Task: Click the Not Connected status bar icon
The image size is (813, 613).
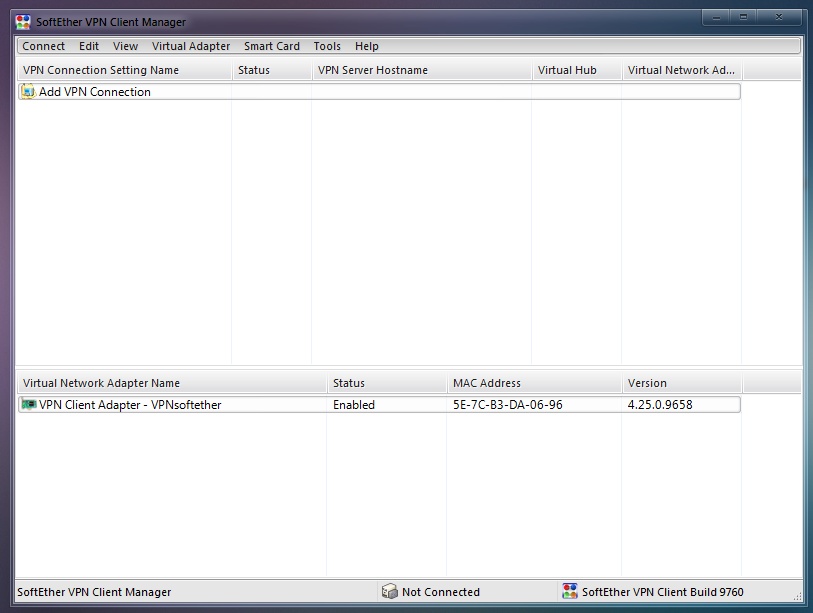Action: (389, 591)
